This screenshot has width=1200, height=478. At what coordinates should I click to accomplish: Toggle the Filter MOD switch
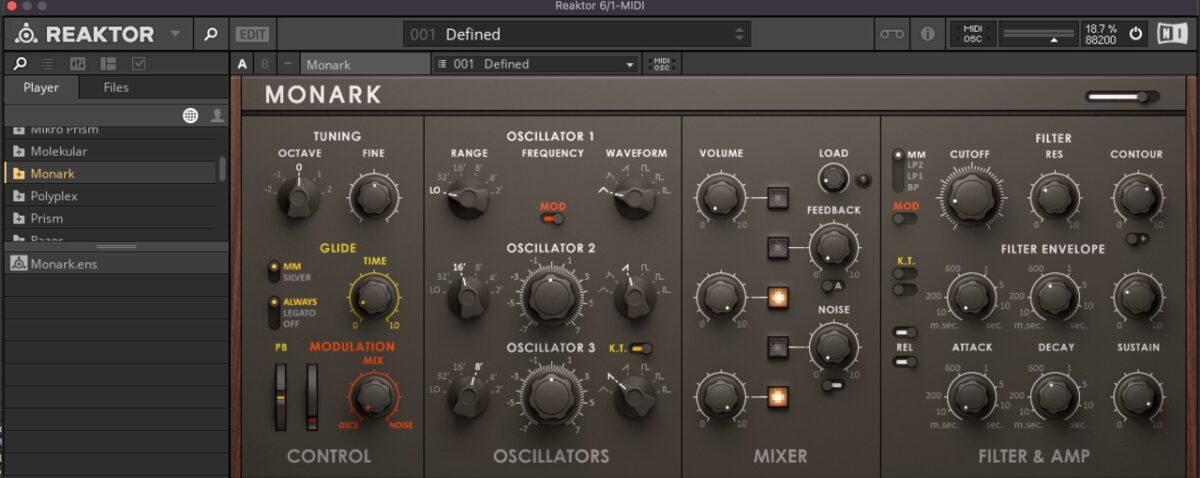coord(905,218)
